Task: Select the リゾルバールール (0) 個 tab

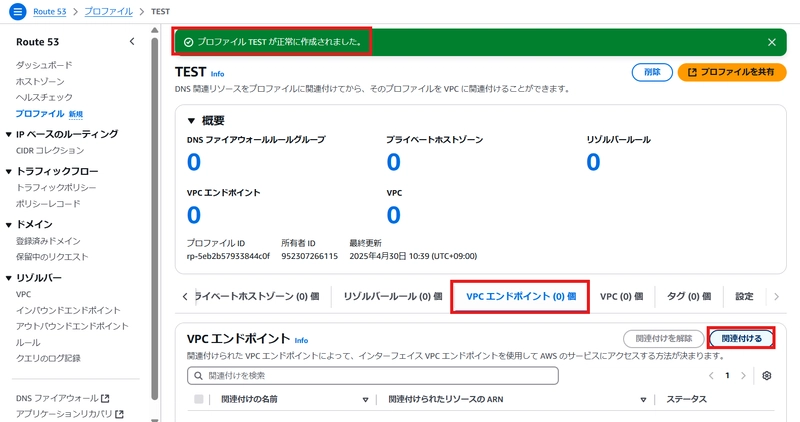Action: point(393,296)
